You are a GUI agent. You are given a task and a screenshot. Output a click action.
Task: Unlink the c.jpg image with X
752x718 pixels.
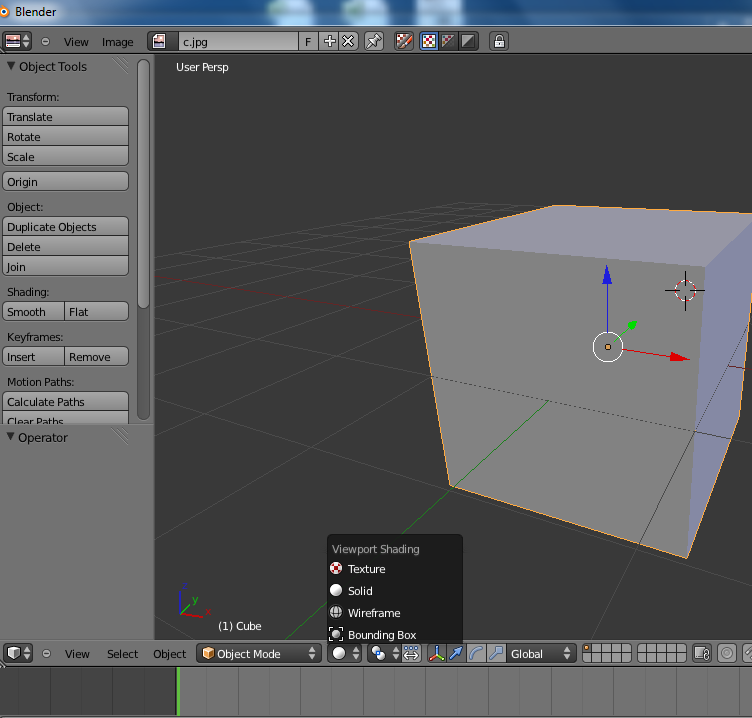tap(348, 41)
